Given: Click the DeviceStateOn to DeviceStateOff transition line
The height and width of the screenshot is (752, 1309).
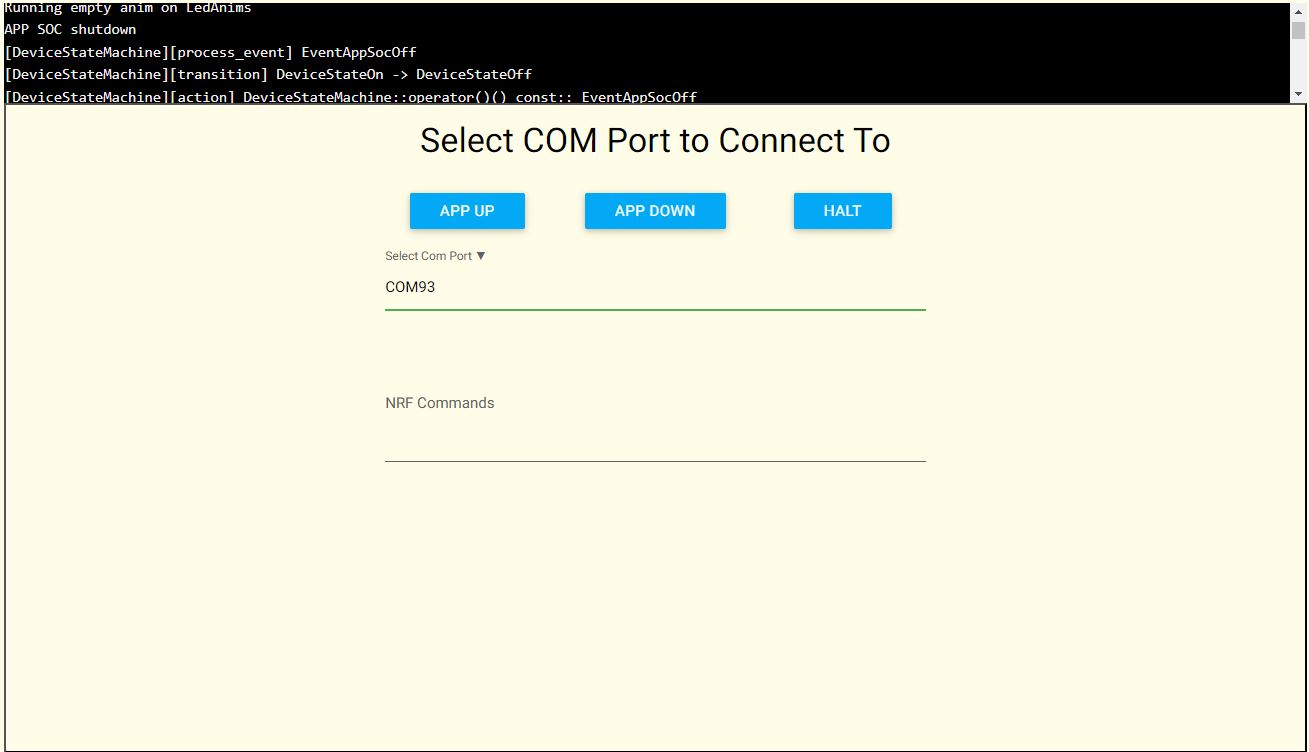Looking at the screenshot, I should pyautogui.click(x=268, y=74).
